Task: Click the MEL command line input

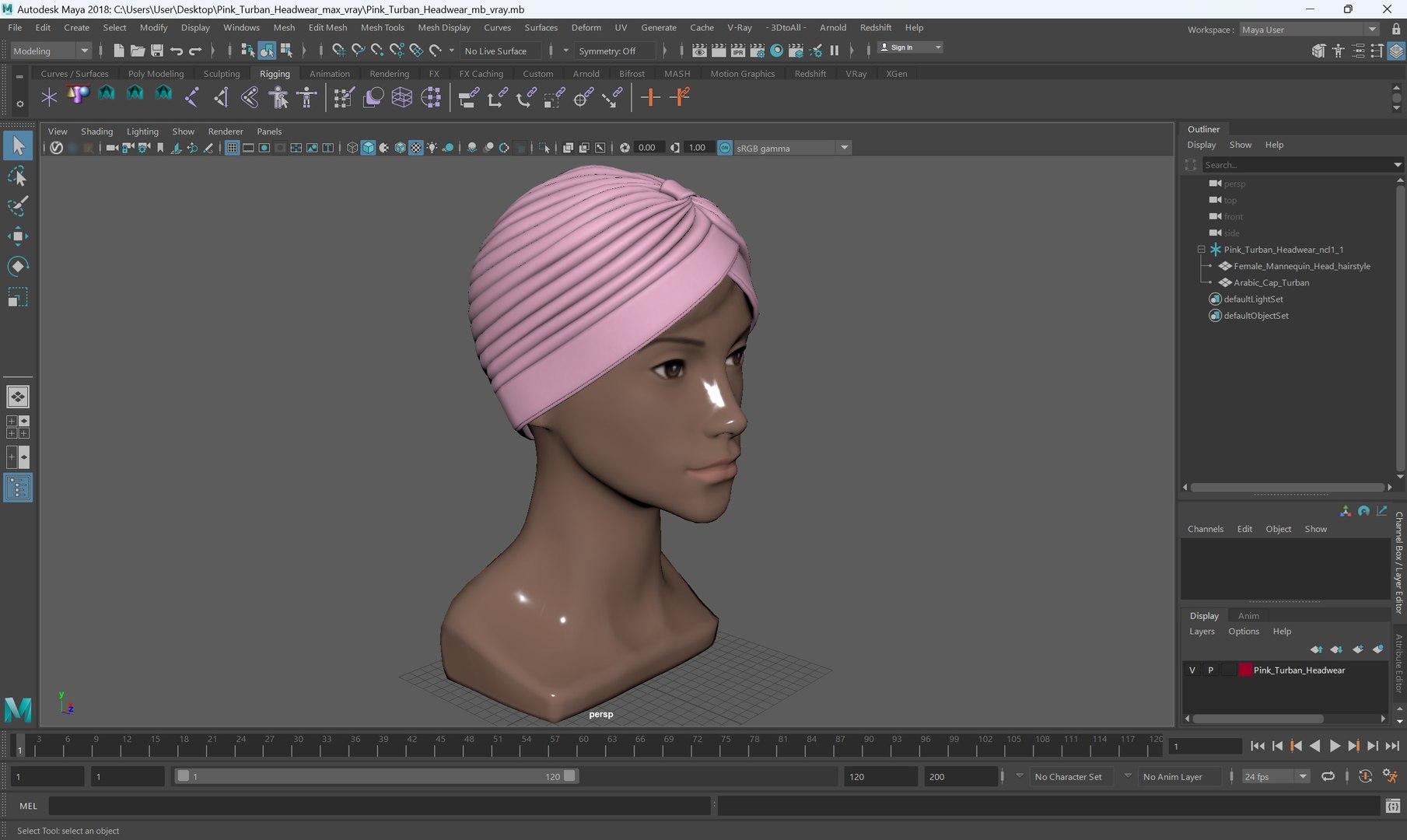Action: coord(380,806)
